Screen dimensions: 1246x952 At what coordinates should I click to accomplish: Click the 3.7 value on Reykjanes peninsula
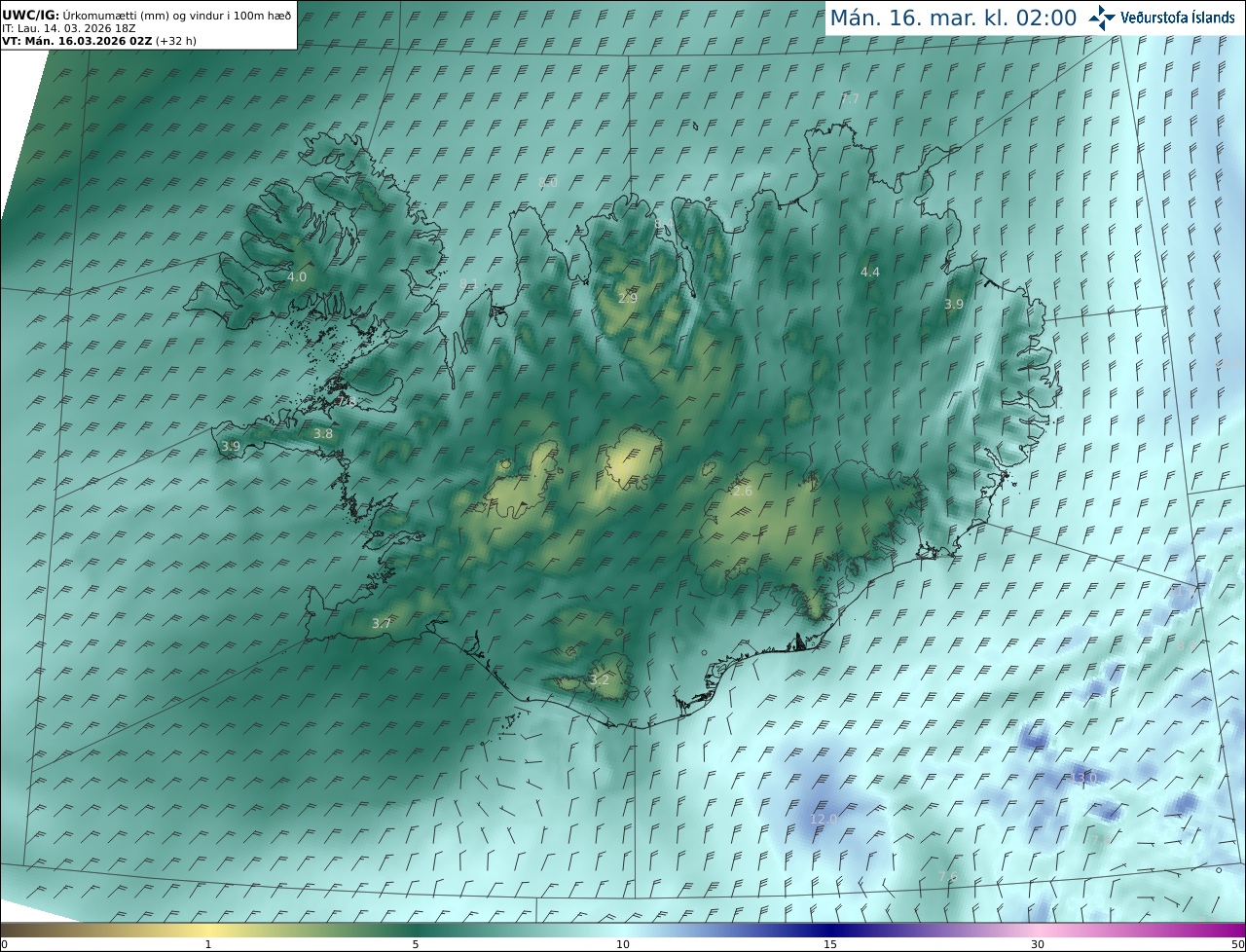pos(382,623)
